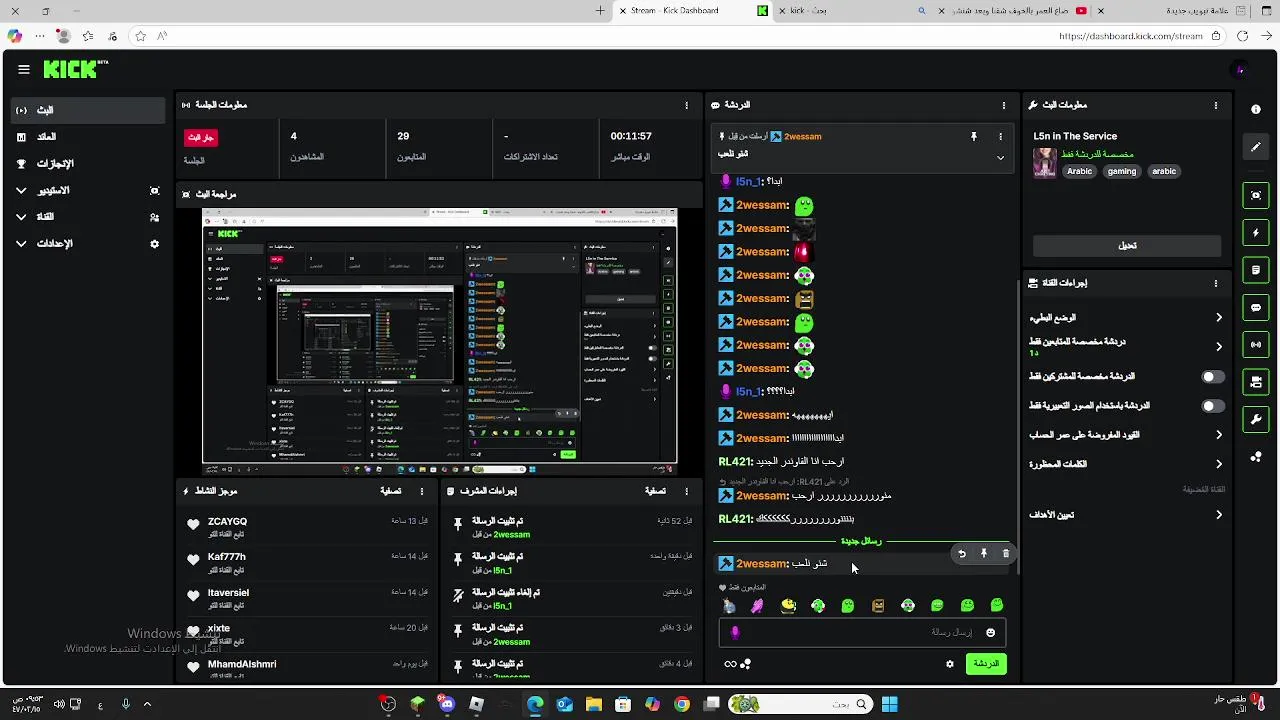1280x720 pixels.
Task: Open the hamburger menu beside the Kick logo
Action: tap(24, 69)
